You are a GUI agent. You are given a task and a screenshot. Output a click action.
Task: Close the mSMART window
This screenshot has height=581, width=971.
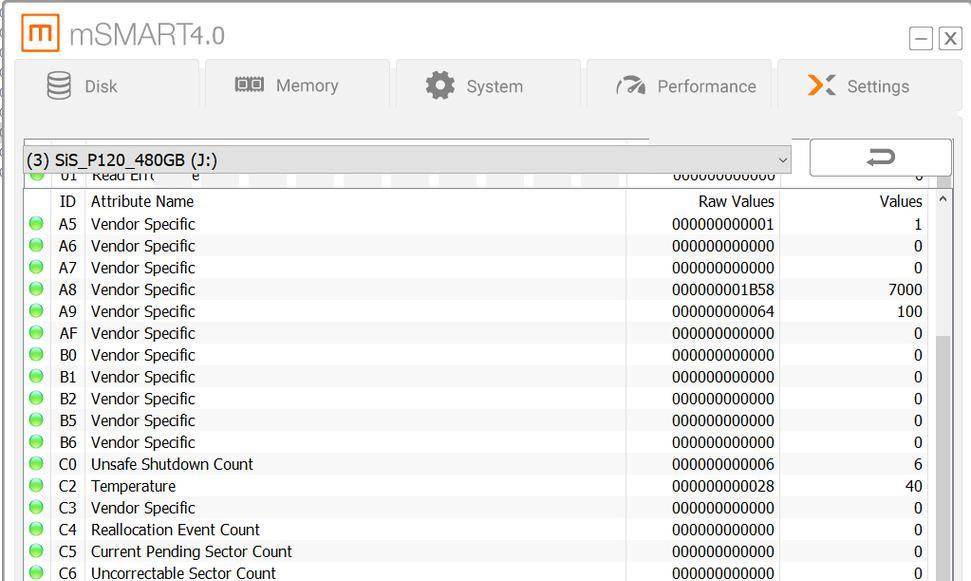pyautogui.click(x=950, y=38)
